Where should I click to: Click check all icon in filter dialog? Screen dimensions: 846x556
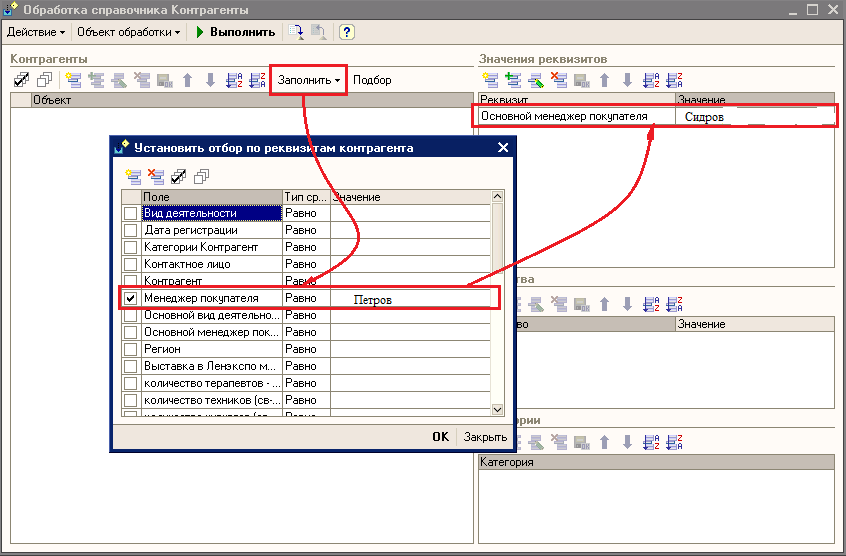(x=178, y=177)
